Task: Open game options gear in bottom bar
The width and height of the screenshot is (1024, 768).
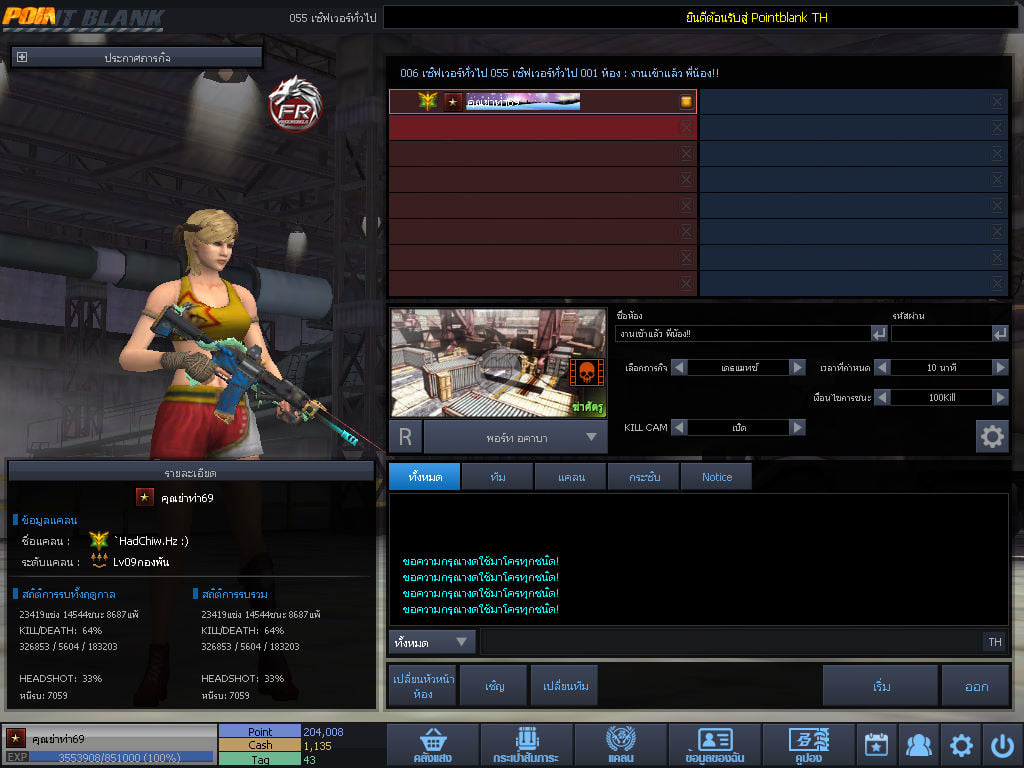Action: 961,744
